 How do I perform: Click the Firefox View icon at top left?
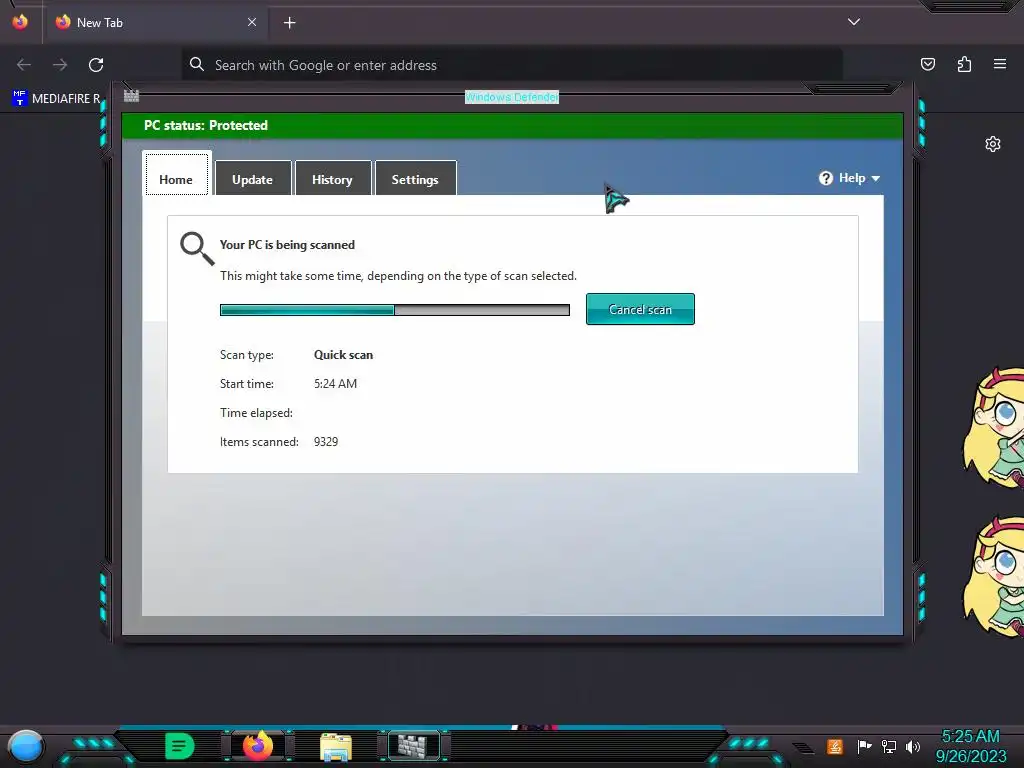click(20, 22)
